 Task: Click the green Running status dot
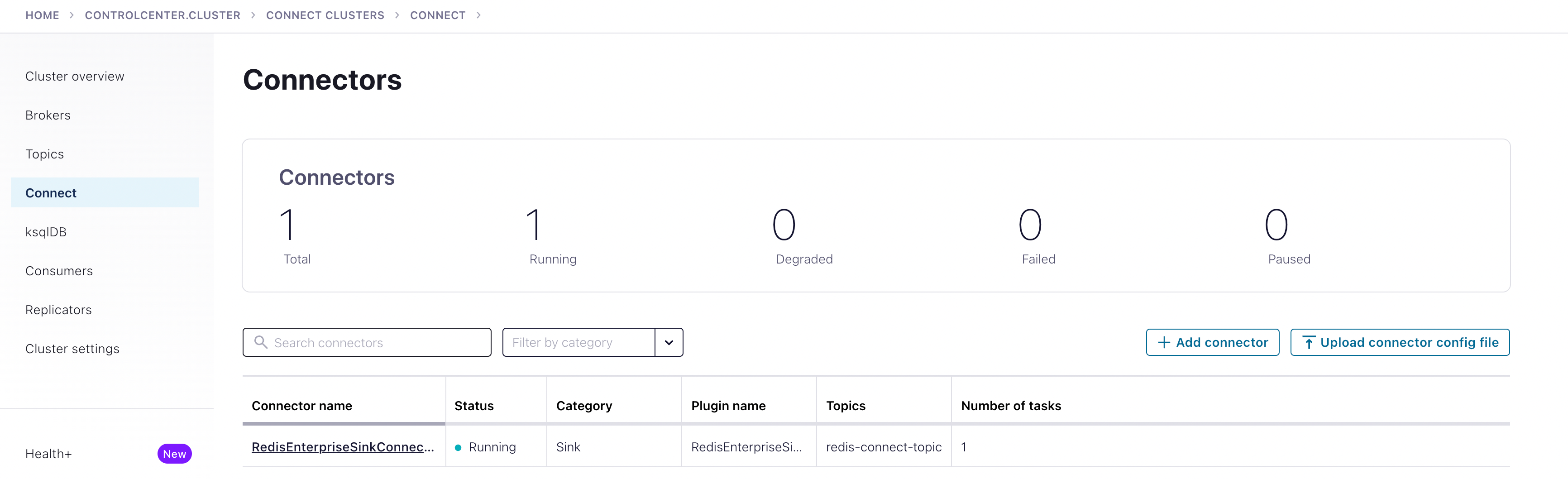coord(458,447)
